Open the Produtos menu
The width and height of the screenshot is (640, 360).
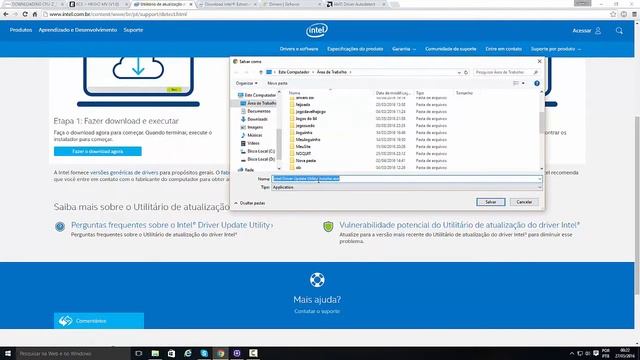tap(21, 30)
